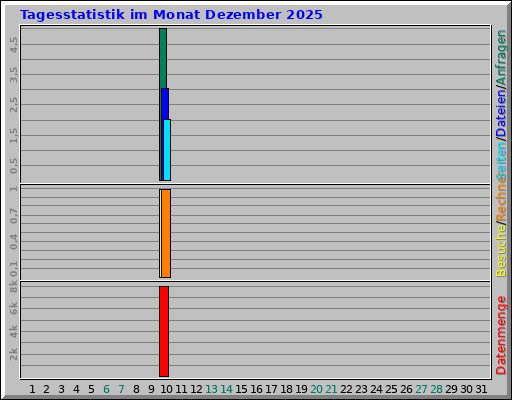Image resolution: width=512 pixels, height=400 pixels.
Task: Click day 18 on the x-axis
Action: 286,389
